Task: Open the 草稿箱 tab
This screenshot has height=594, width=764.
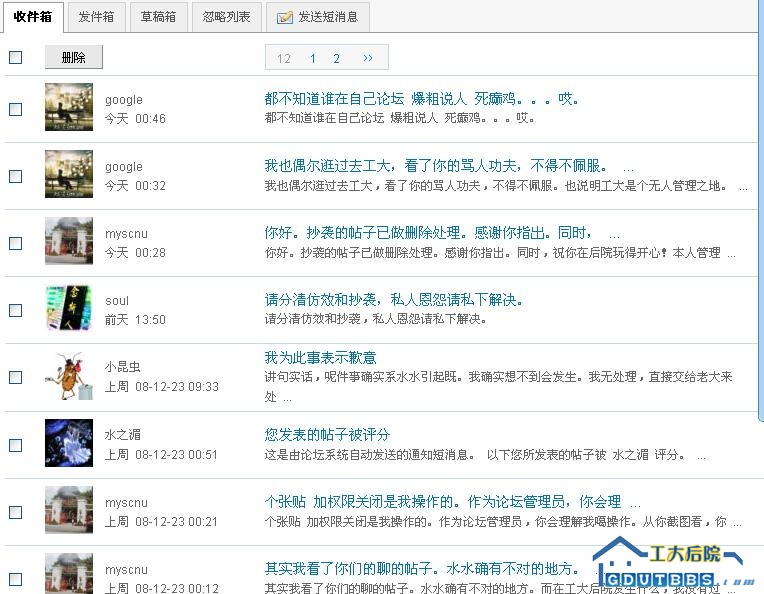Action: point(158,17)
